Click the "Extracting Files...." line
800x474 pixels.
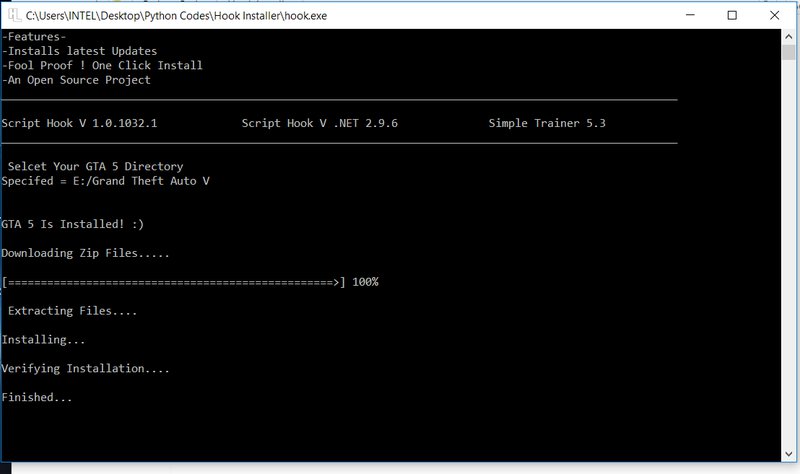pos(72,311)
